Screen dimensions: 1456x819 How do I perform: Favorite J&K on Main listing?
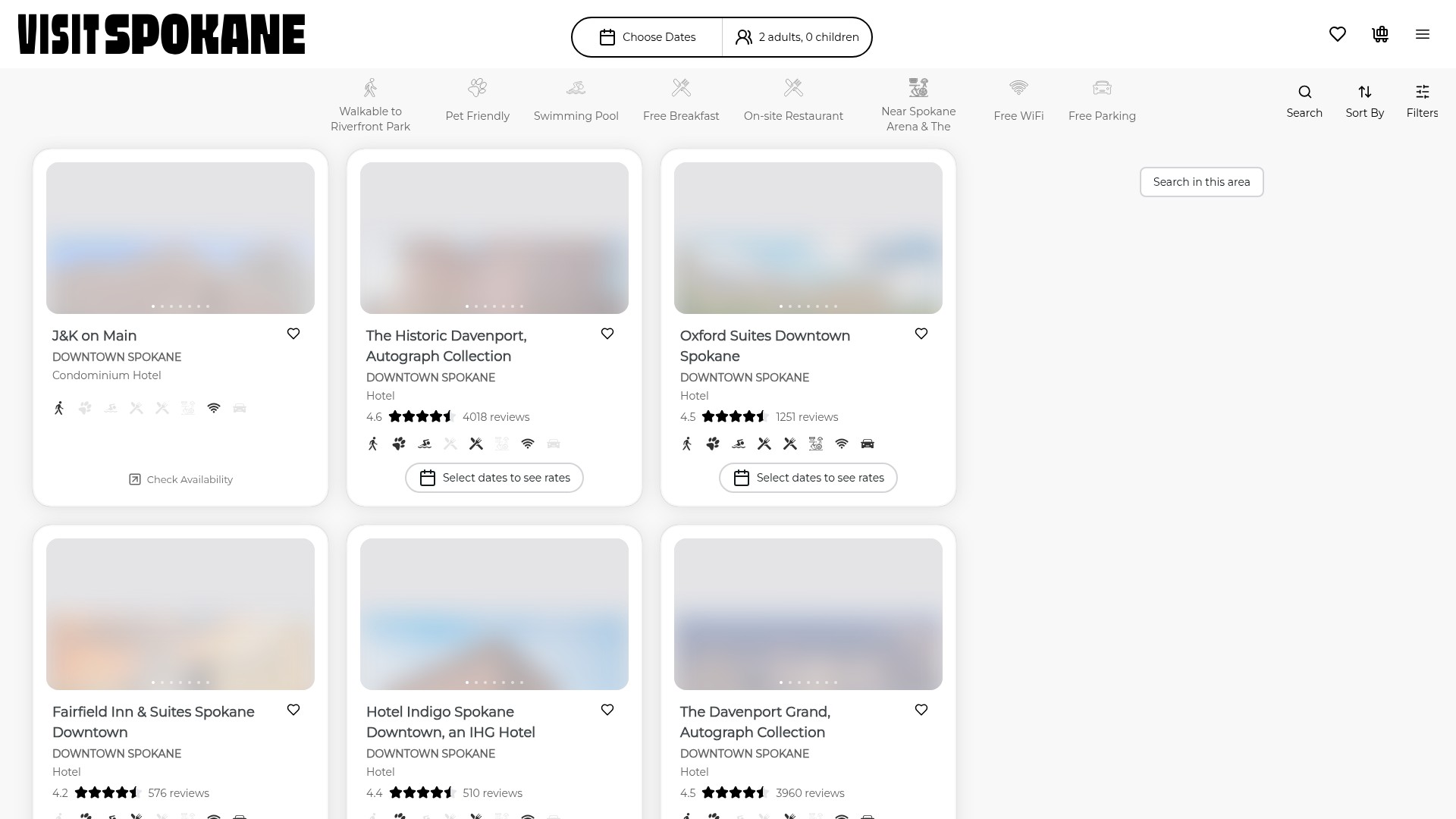293,334
